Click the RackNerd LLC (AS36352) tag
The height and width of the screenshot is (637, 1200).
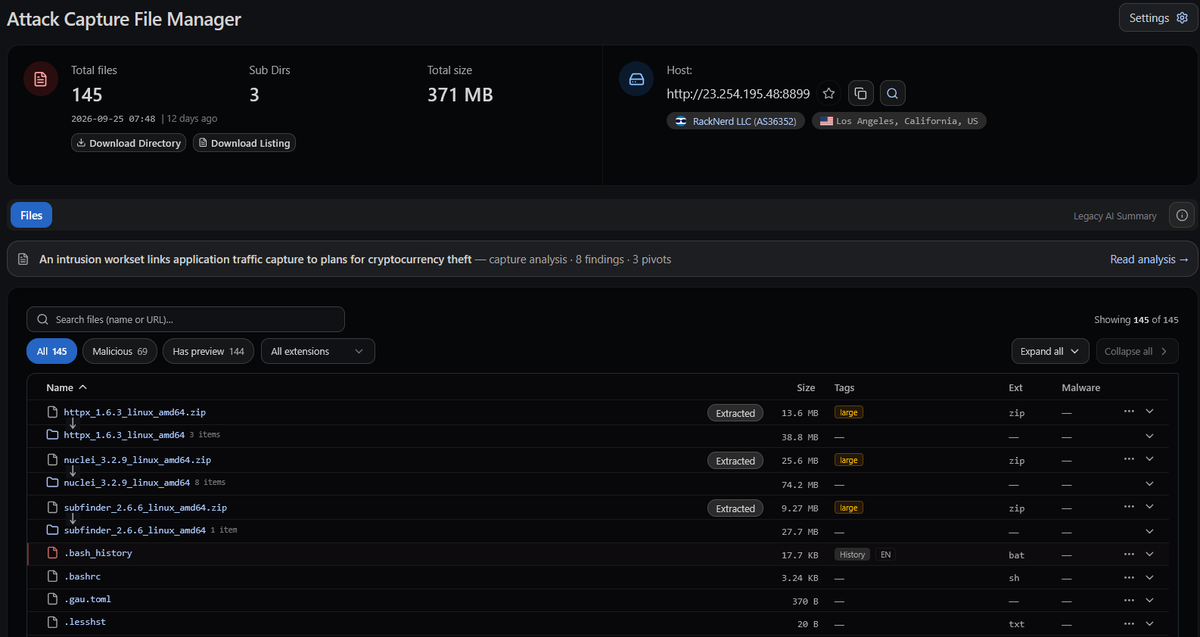pyautogui.click(x=735, y=121)
